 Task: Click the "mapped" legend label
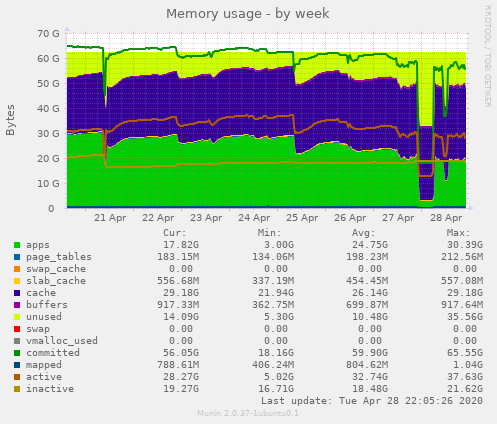click(44, 365)
